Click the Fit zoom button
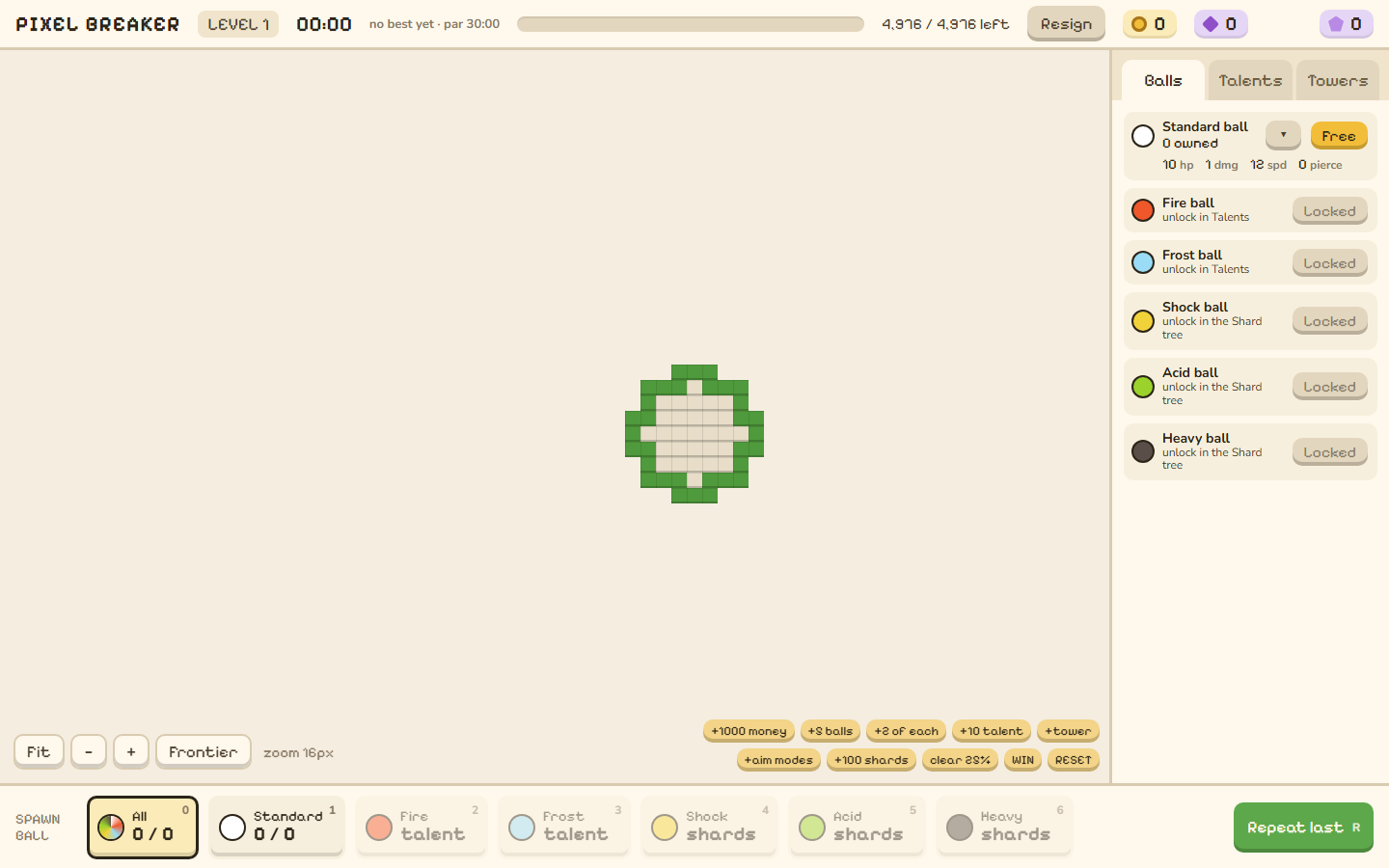Viewport: 1389px width, 868px height. pyautogui.click(x=39, y=751)
